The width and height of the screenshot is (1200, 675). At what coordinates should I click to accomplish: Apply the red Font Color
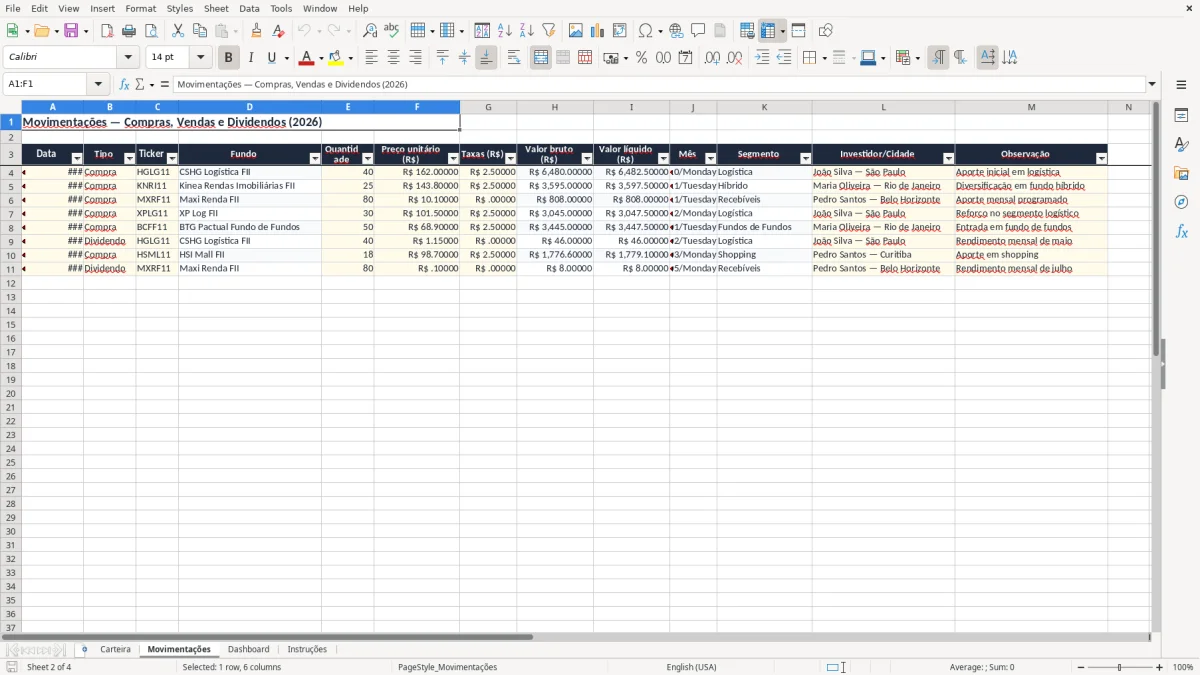click(306, 58)
